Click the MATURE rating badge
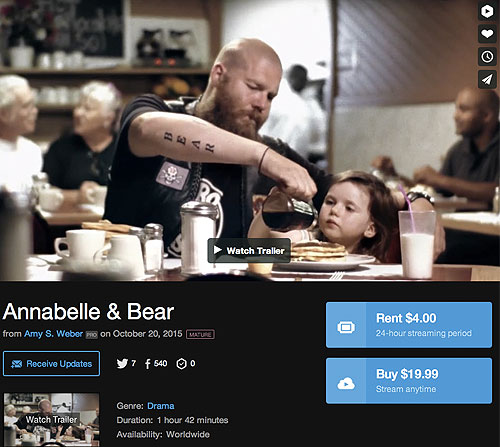Image resolution: width=500 pixels, height=447 pixels. [x=200, y=334]
